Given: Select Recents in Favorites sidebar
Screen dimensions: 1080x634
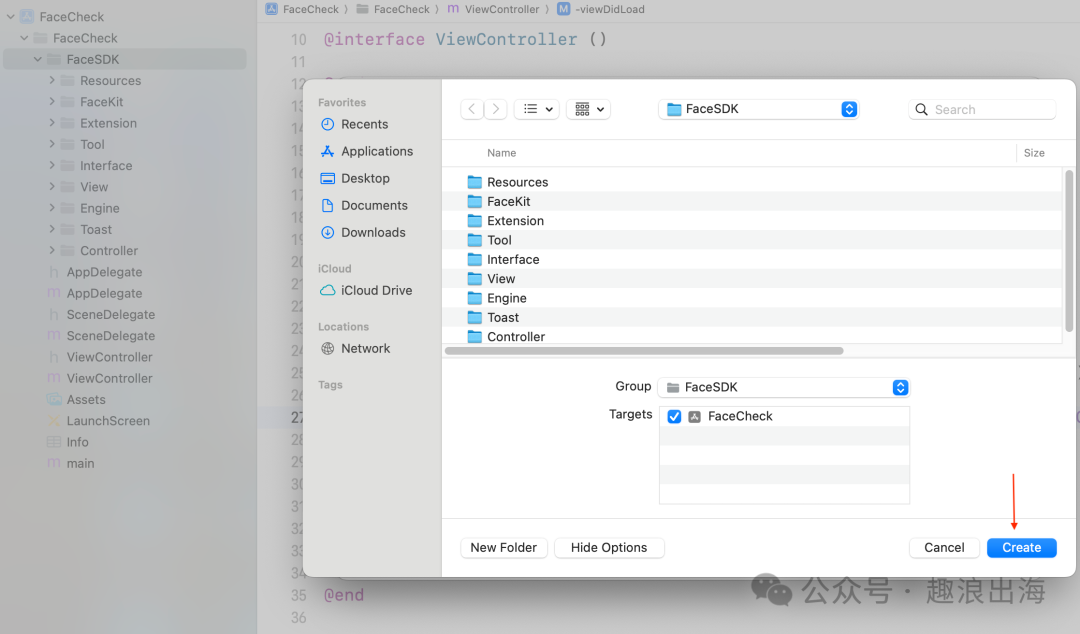Looking at the screenshot, I should click(x=355, y=124).
